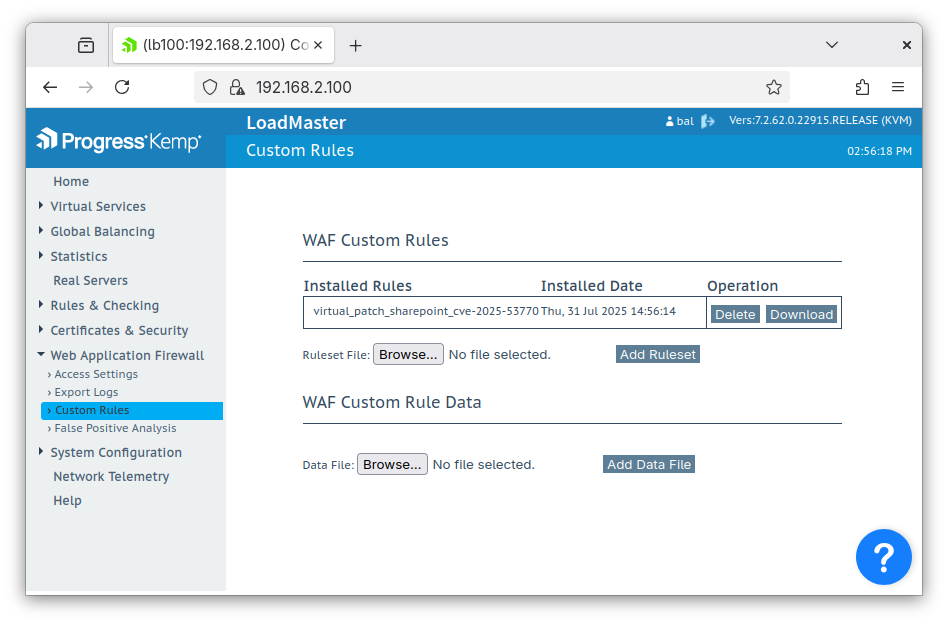Viewport: 948px width, 624px height.
Task: Click the Add Ruleset button
Action: [657, 353]
